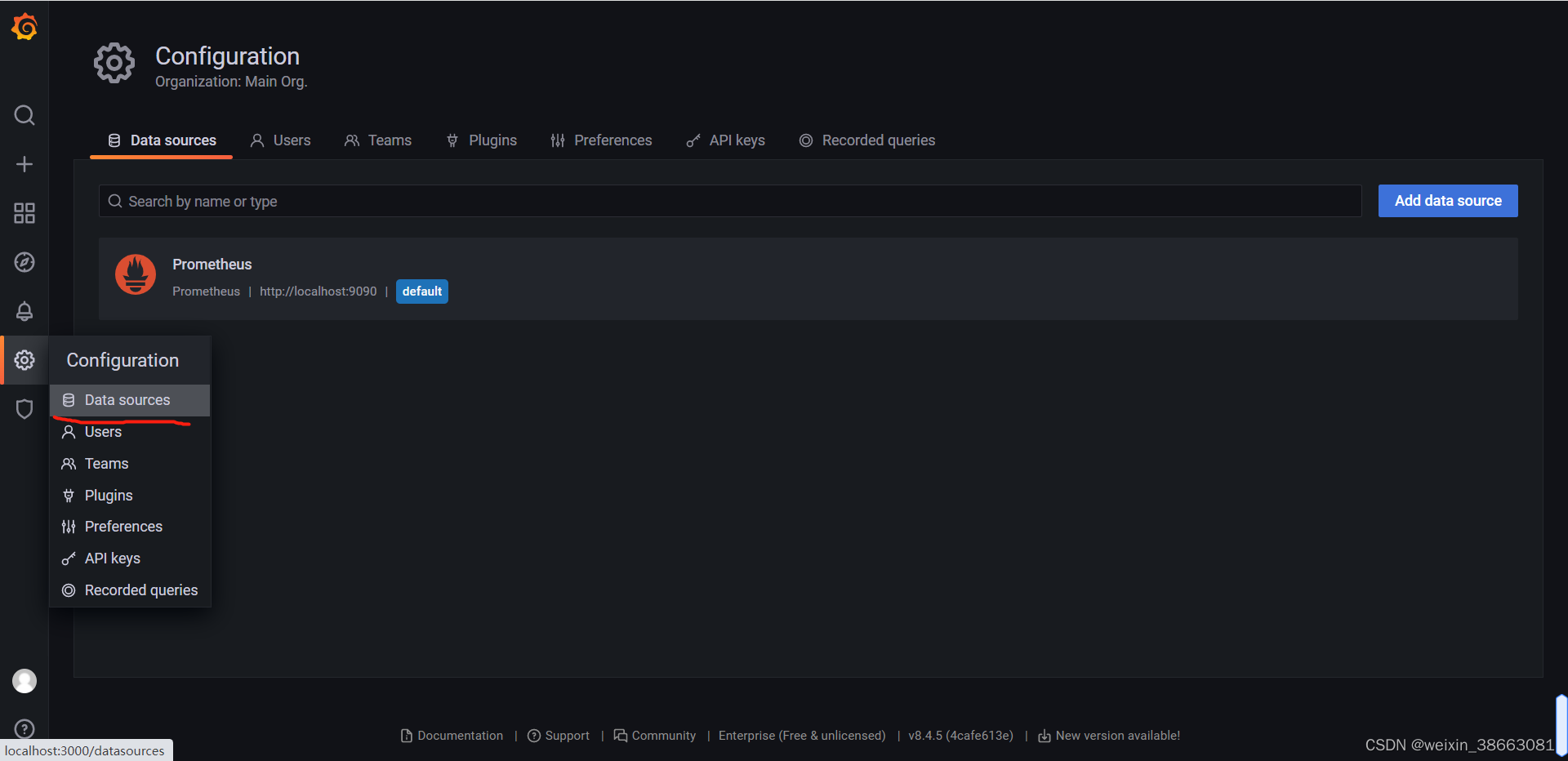
Task: Switch to the Teams tab
Action: [x=378, y=140]
